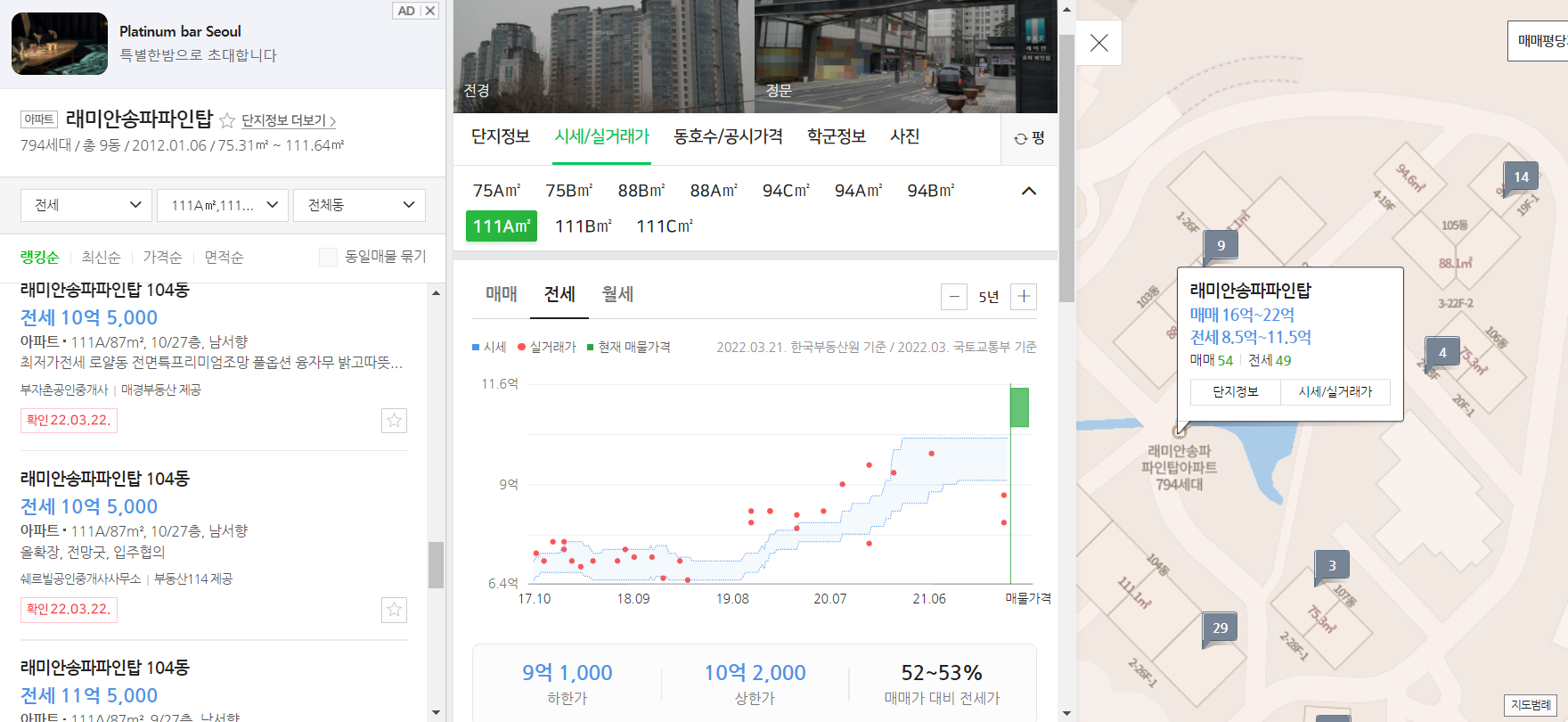Click map marker numbered 14
Image resolution: width=1568 pixels, height=722 pixels.
1521,177
